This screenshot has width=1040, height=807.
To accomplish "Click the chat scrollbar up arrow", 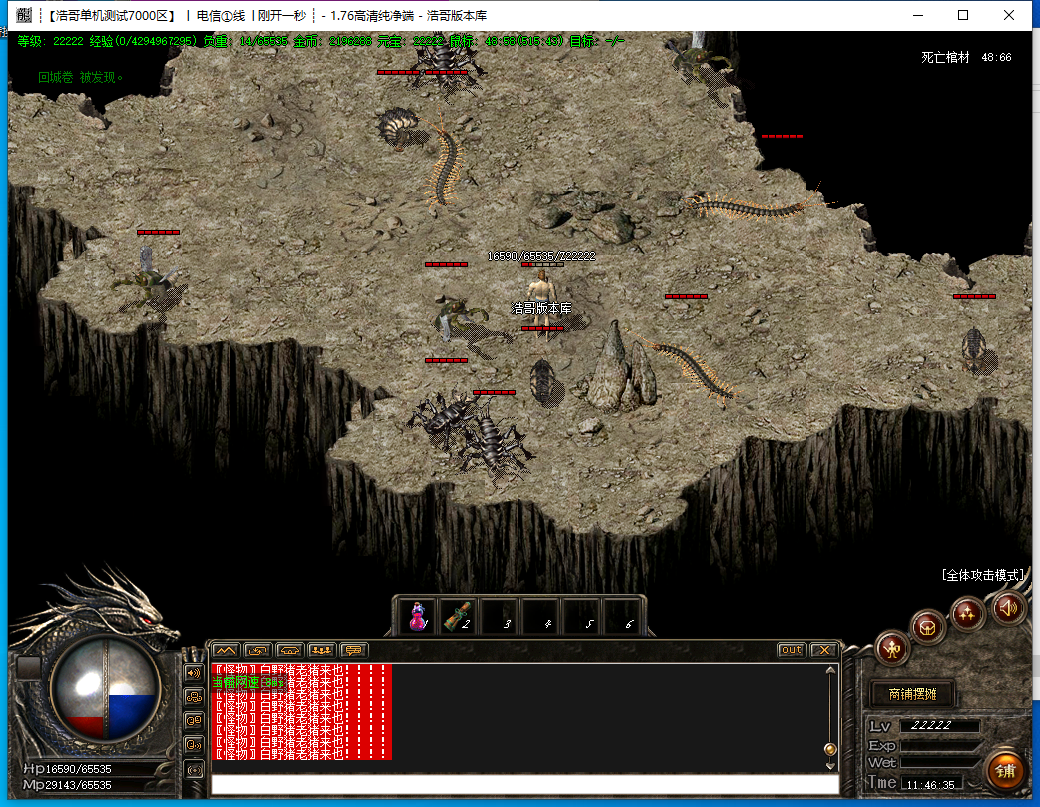I will click(x=830, y=670).
